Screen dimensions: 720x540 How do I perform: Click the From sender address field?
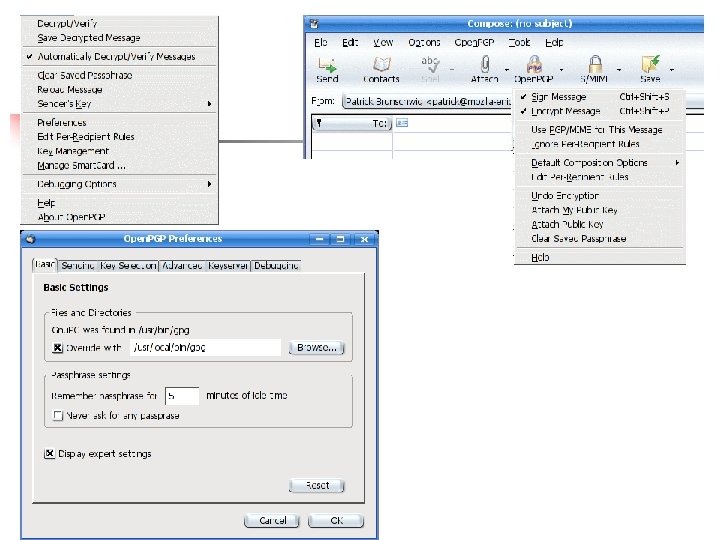(x=427, y=101)
